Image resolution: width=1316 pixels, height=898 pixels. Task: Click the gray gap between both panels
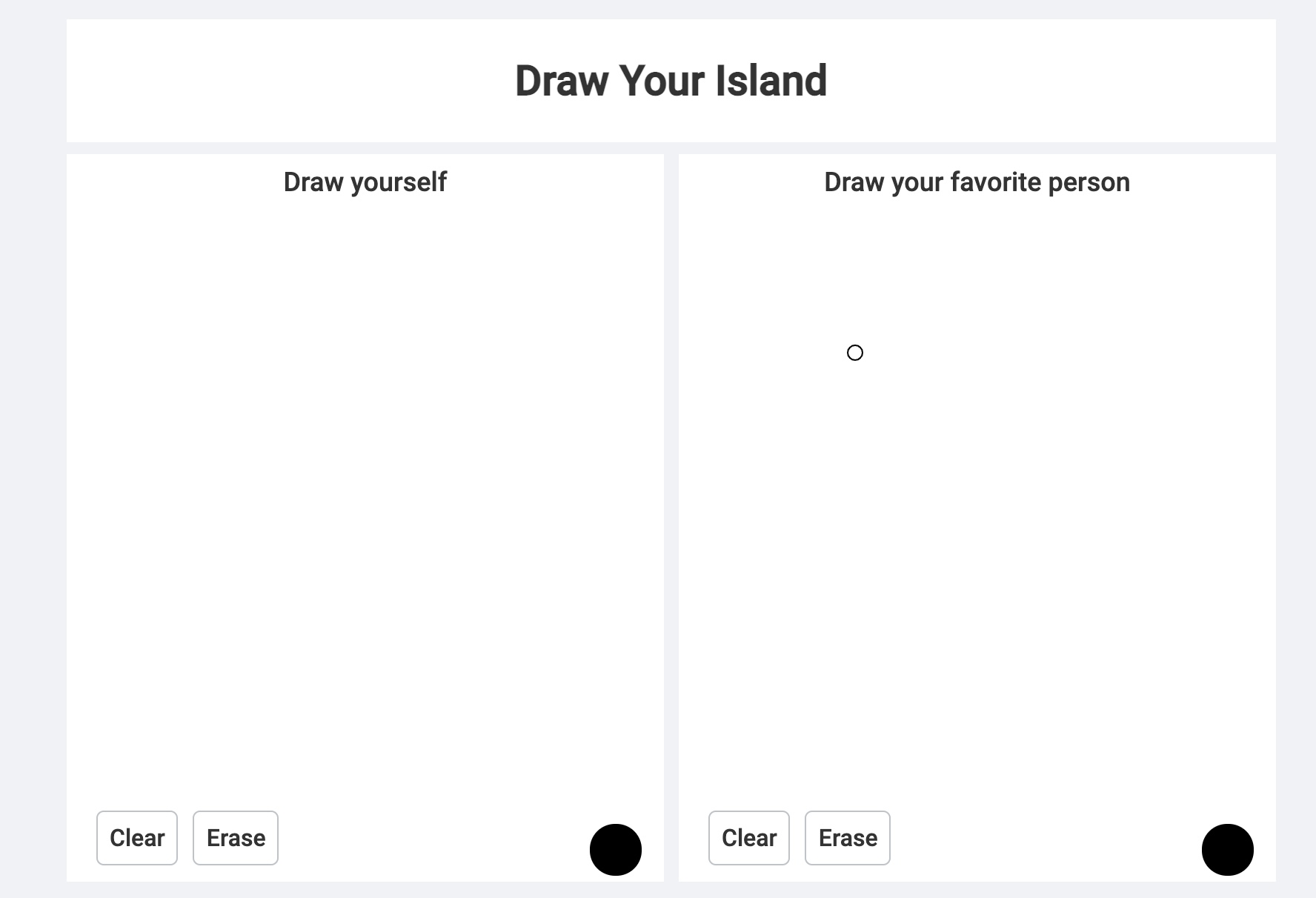click(671, 519)
